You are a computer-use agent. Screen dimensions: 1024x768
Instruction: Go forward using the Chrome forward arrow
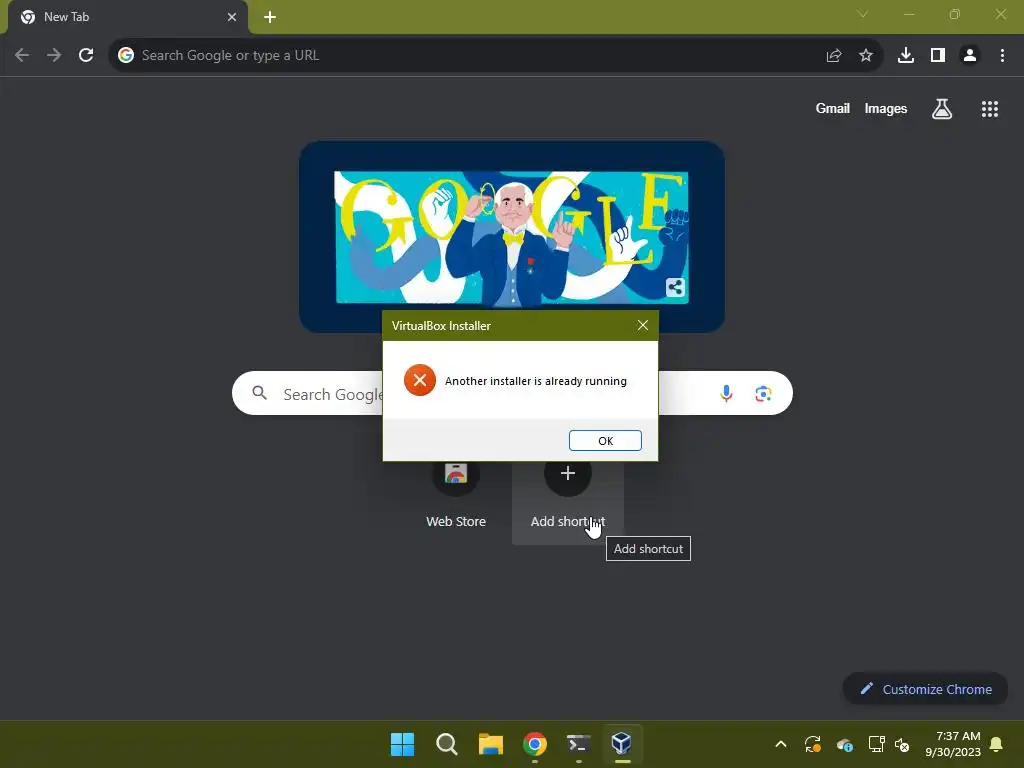pyautogui.click(x=54, y=56)
